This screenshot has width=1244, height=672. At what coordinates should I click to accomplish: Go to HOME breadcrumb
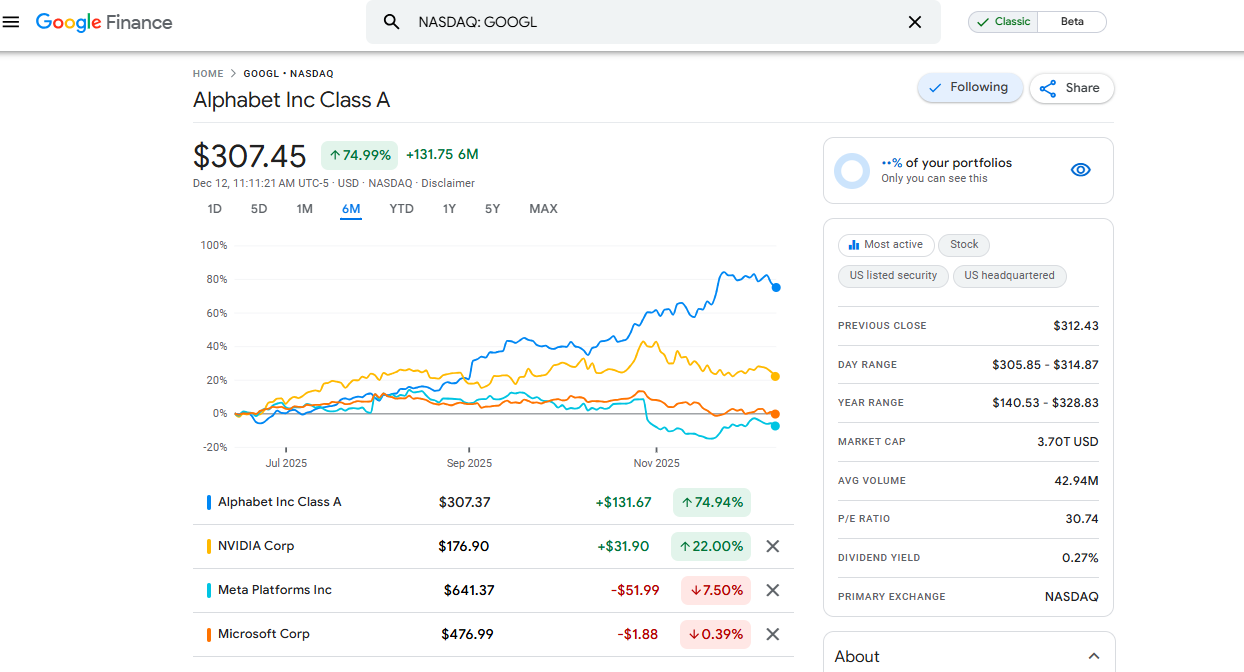pos(208,74)
